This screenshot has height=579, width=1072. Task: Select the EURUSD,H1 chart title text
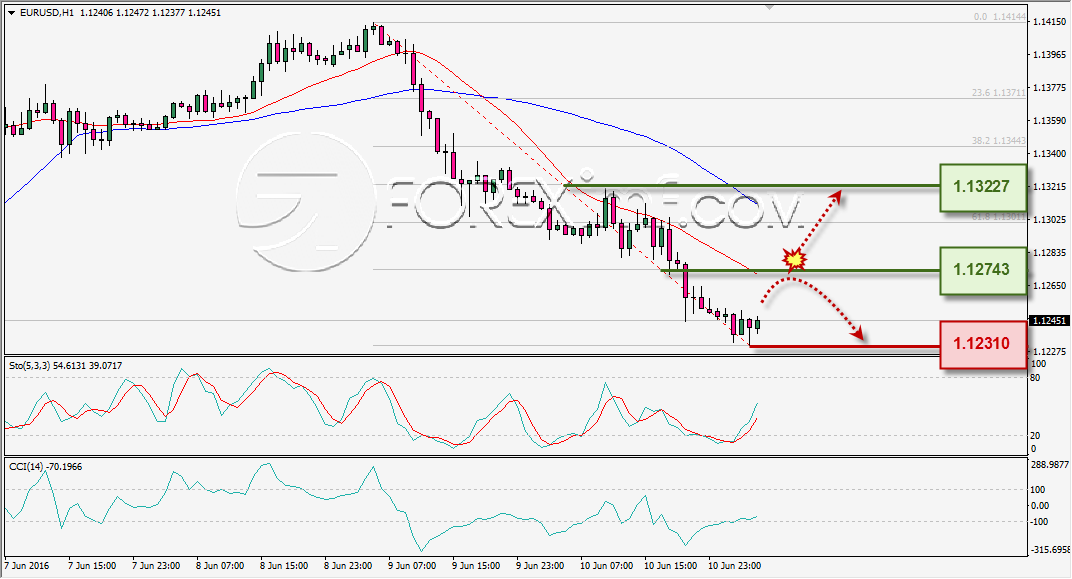(48, 12)
